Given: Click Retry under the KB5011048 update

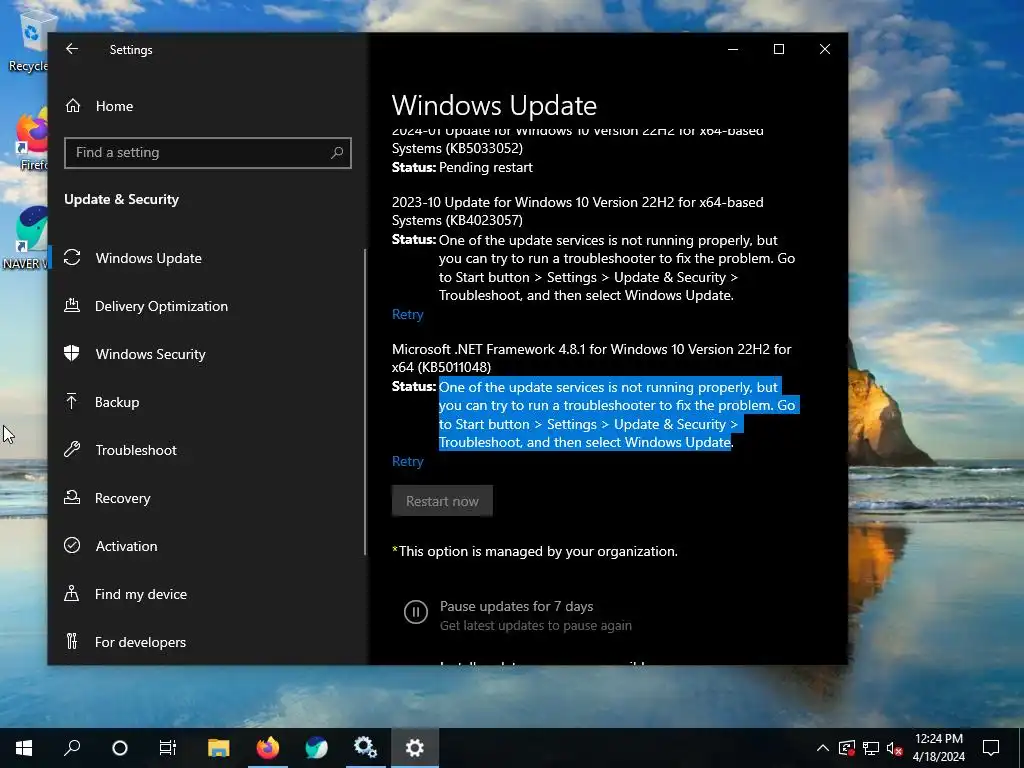Looking at the screenshot, I should pos(408,461).
